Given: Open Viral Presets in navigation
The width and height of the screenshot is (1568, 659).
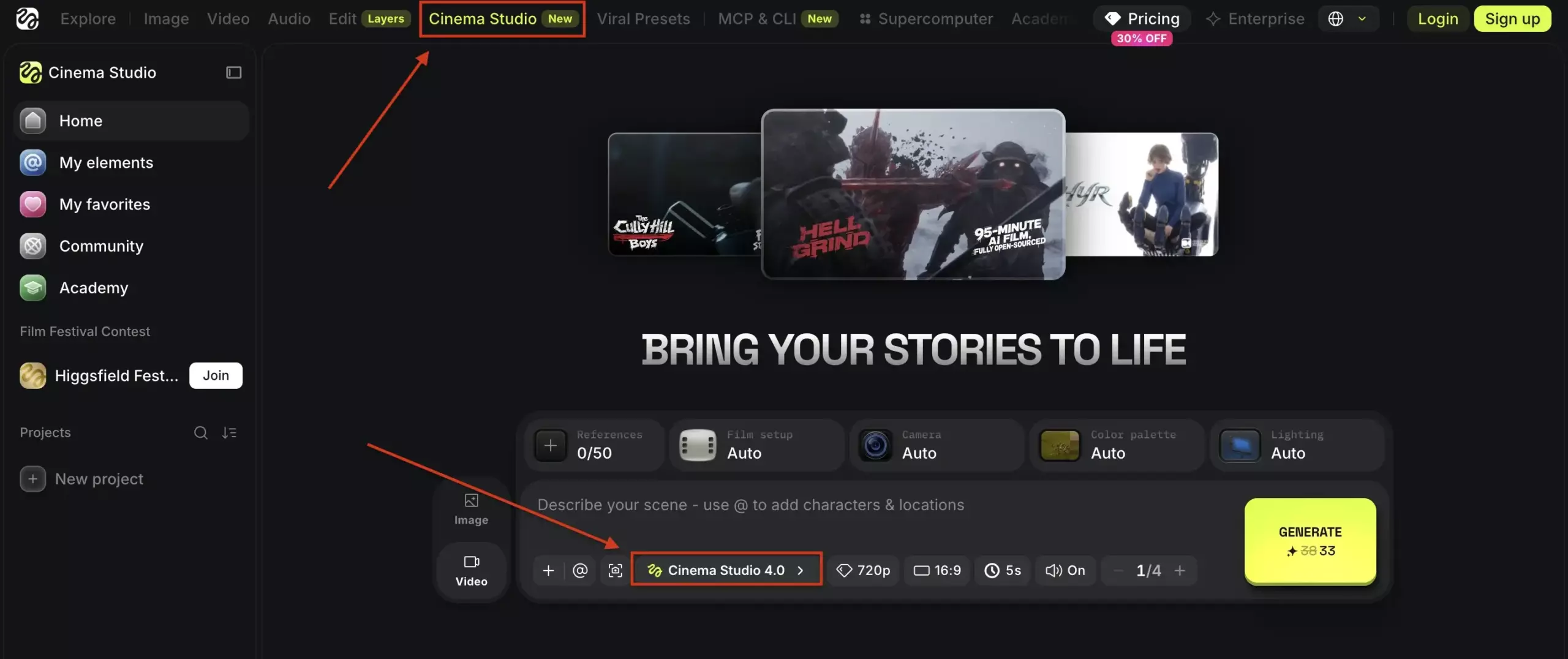Looking at the screenshot, I should (x=643, y=19).
